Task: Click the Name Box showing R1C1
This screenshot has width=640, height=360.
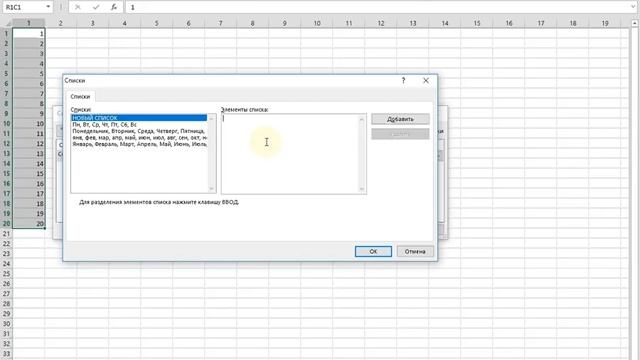Action: point(23,7)
